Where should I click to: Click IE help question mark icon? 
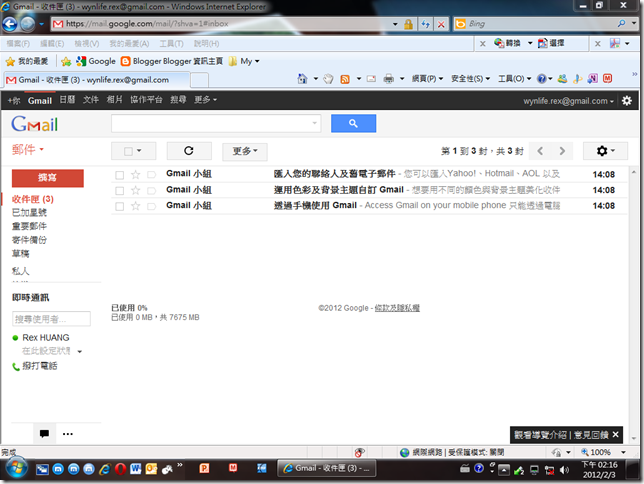coord(542,78)
